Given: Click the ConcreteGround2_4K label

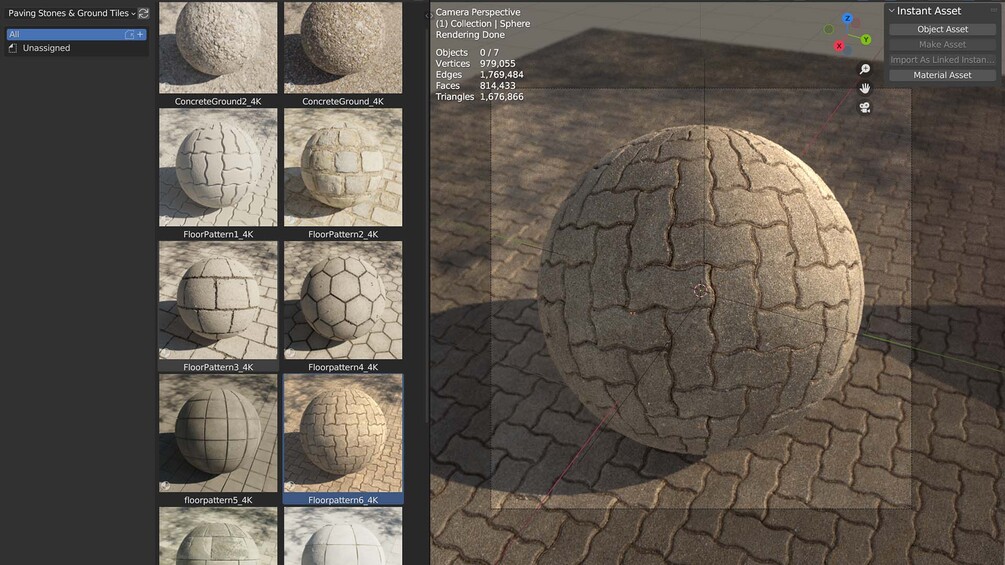Looking at the screenshot, I should 218,101.
